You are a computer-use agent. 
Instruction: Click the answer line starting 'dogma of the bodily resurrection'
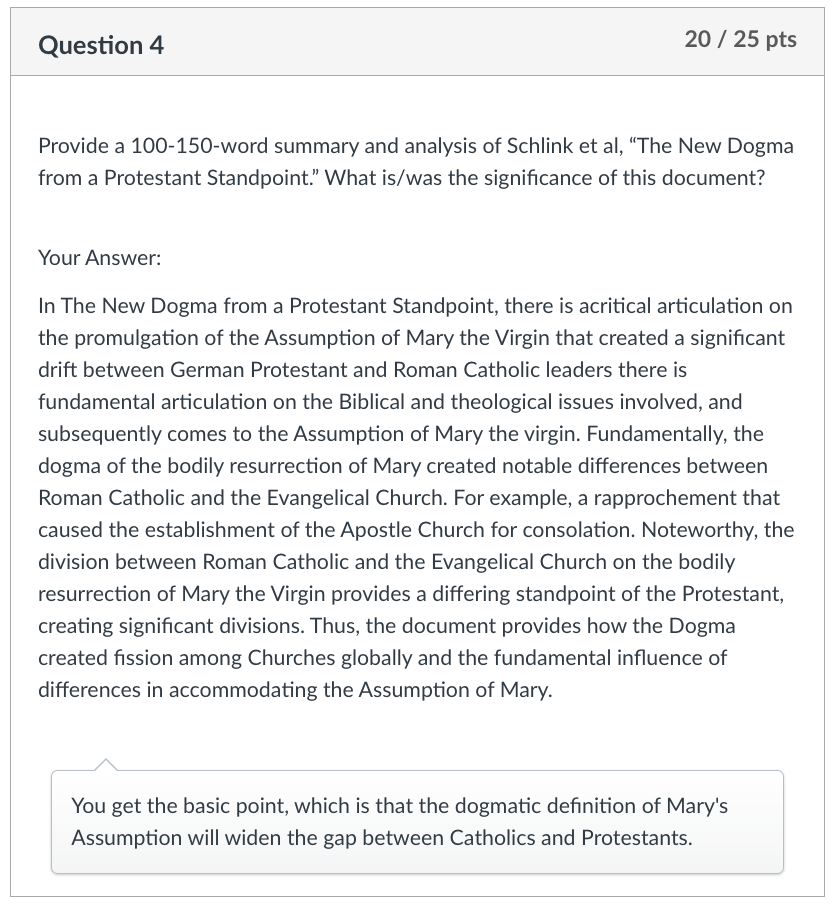pyautogui.click(x=403, y=465)
